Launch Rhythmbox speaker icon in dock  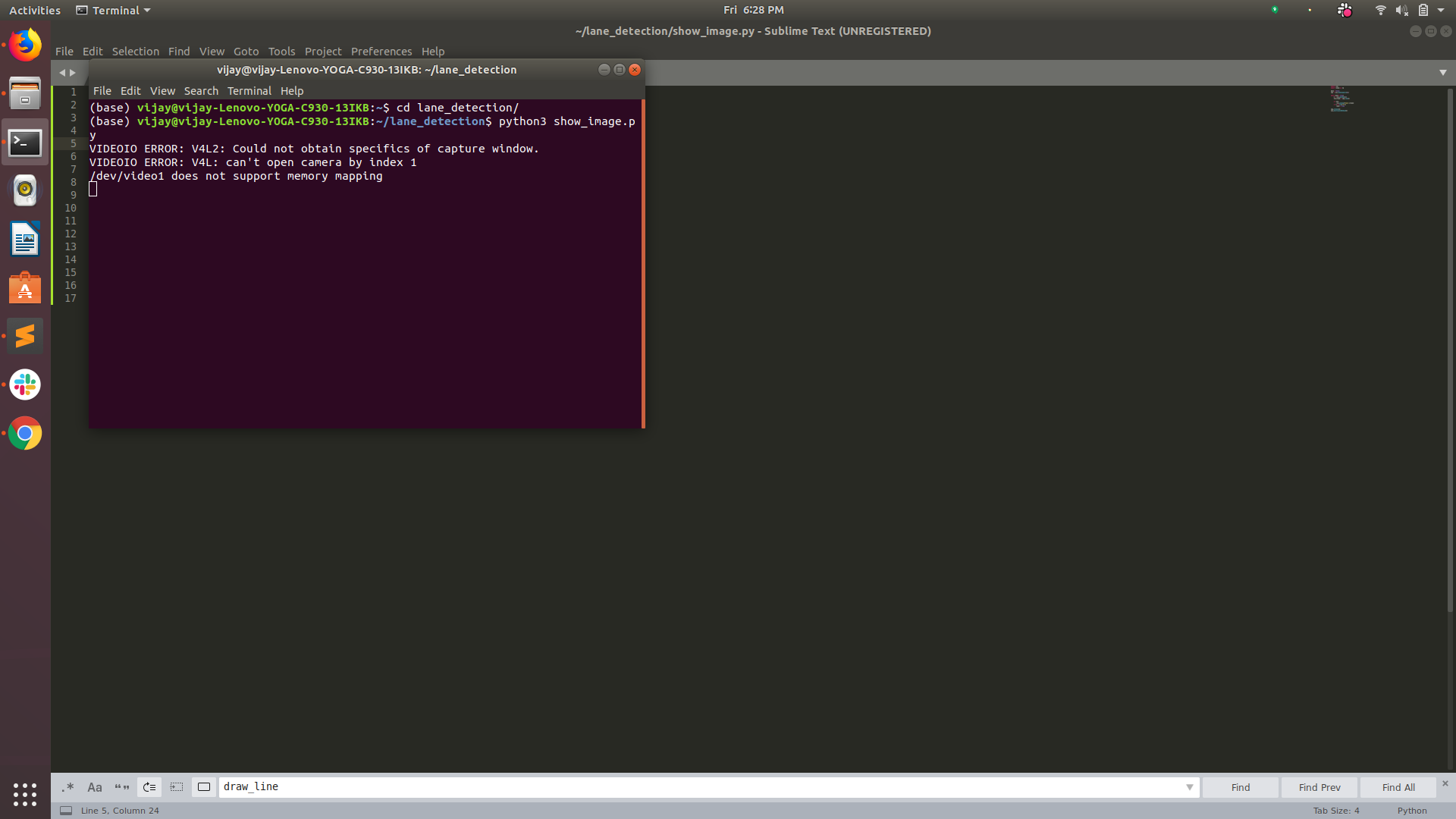pyautogui.click(x=25, y=190)
